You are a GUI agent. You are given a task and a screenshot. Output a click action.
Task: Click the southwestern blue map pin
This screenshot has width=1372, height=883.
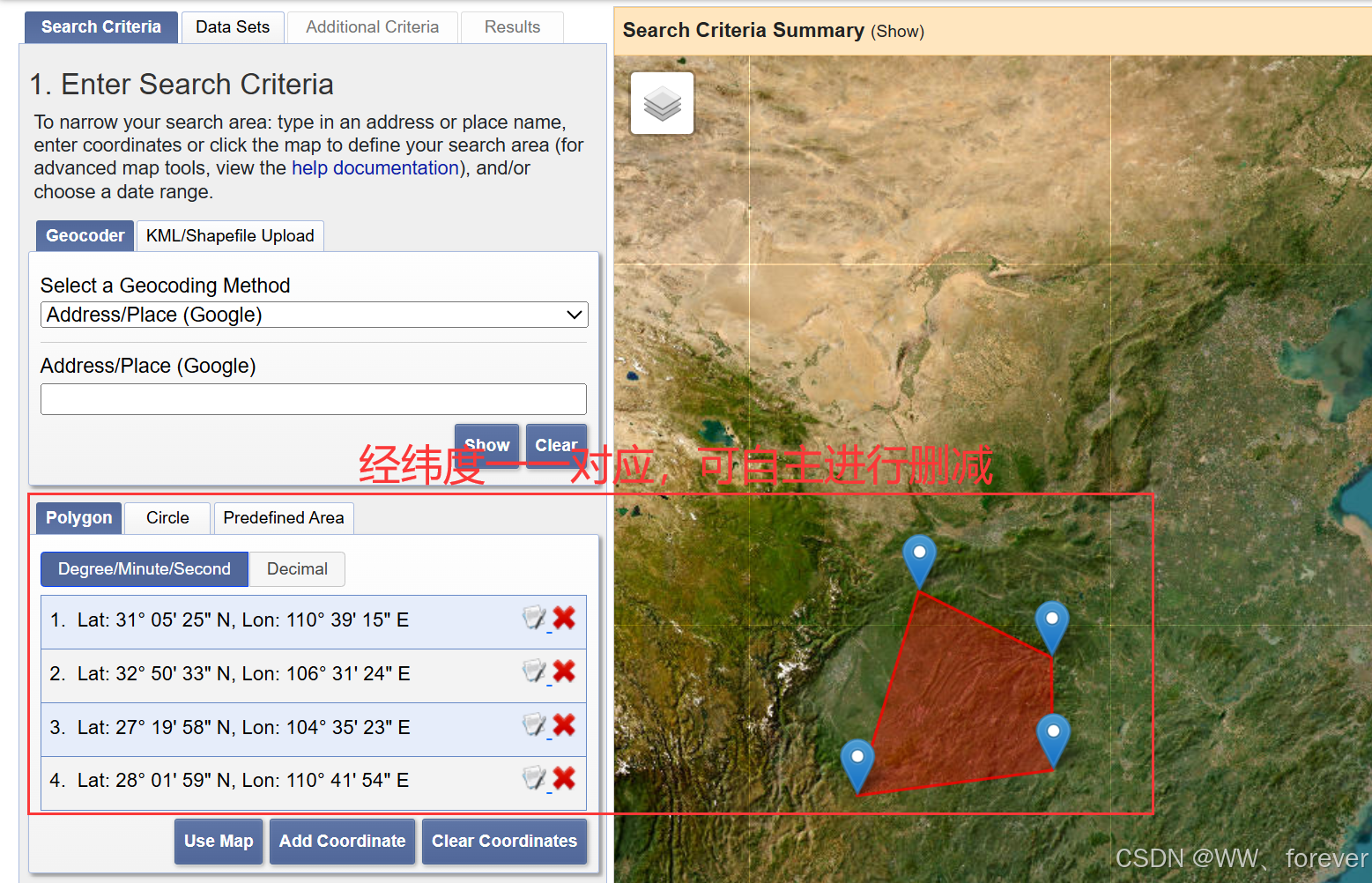click(857, 765)
